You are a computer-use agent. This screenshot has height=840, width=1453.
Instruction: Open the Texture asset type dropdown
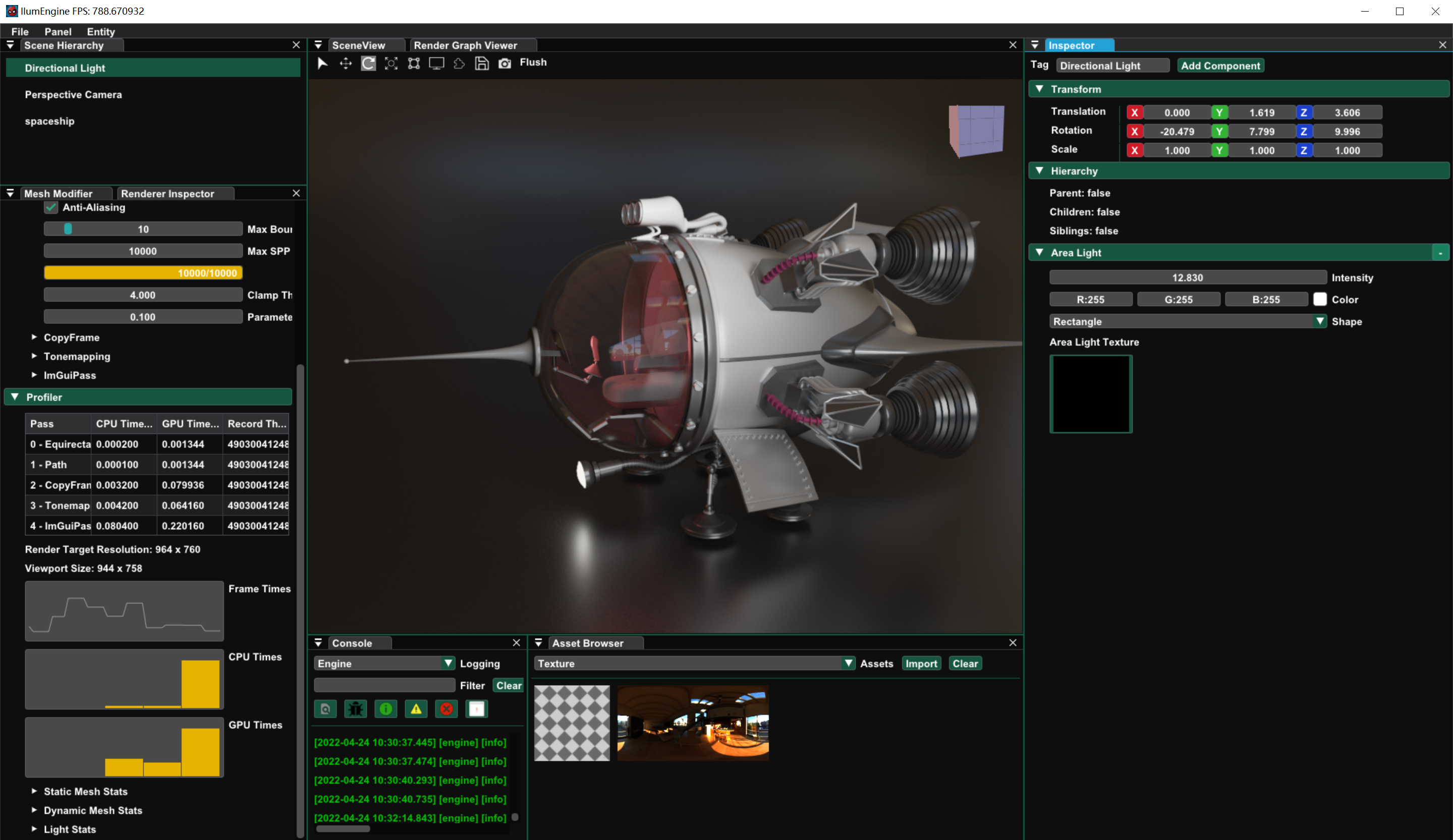[x=694, y=663]
